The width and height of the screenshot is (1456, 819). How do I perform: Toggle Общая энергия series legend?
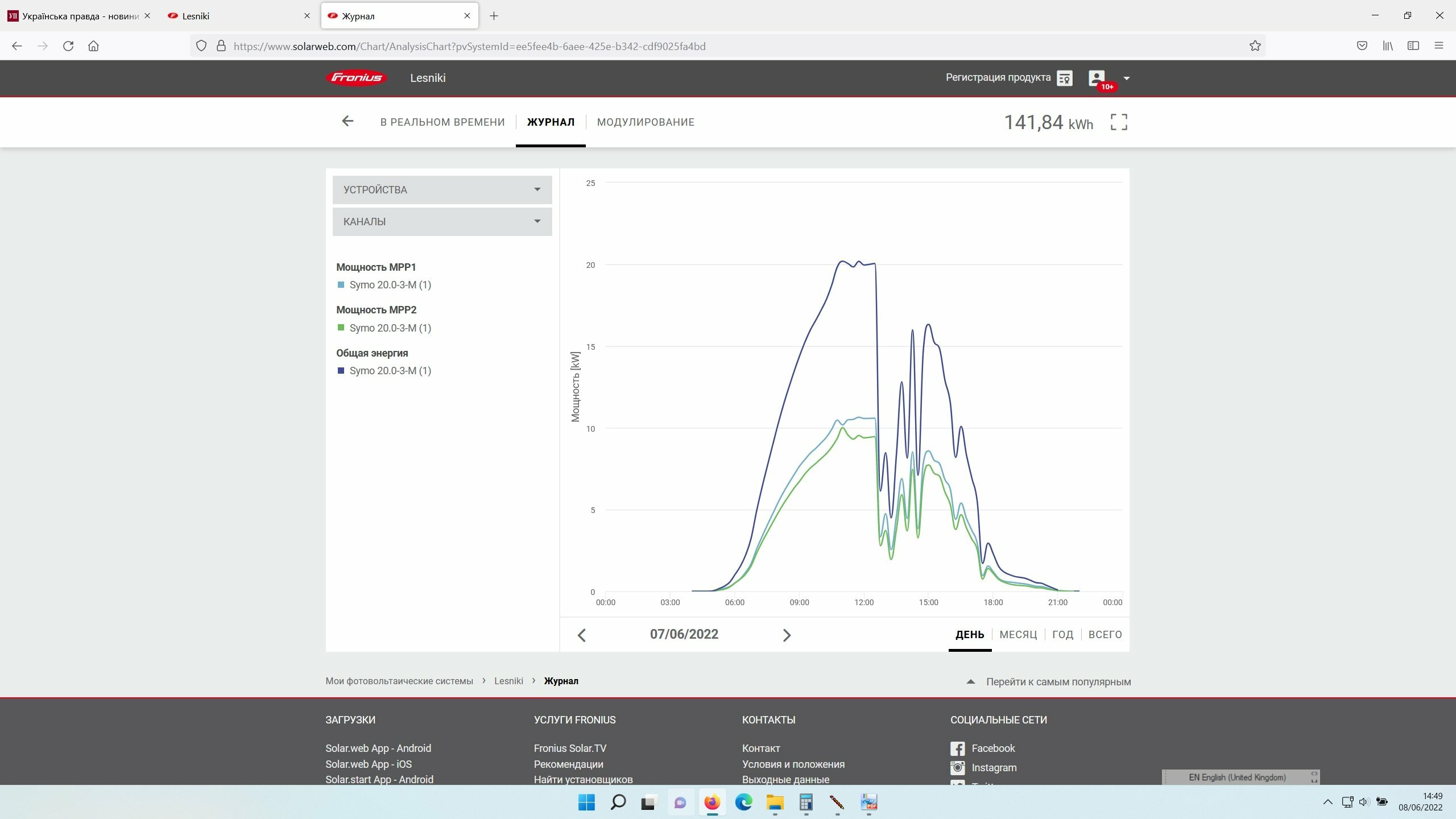tap(390, 371)
